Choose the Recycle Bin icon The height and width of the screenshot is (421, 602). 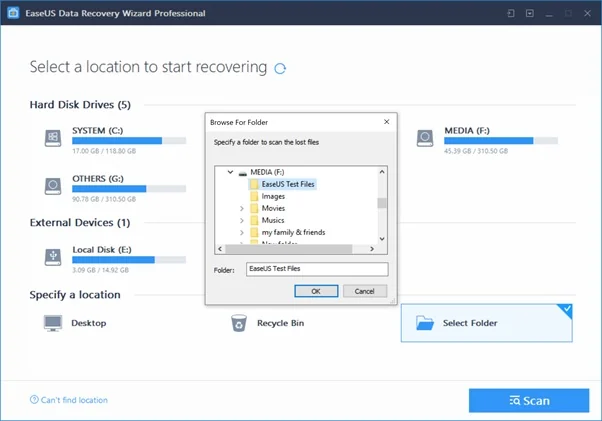pos(239,323)
